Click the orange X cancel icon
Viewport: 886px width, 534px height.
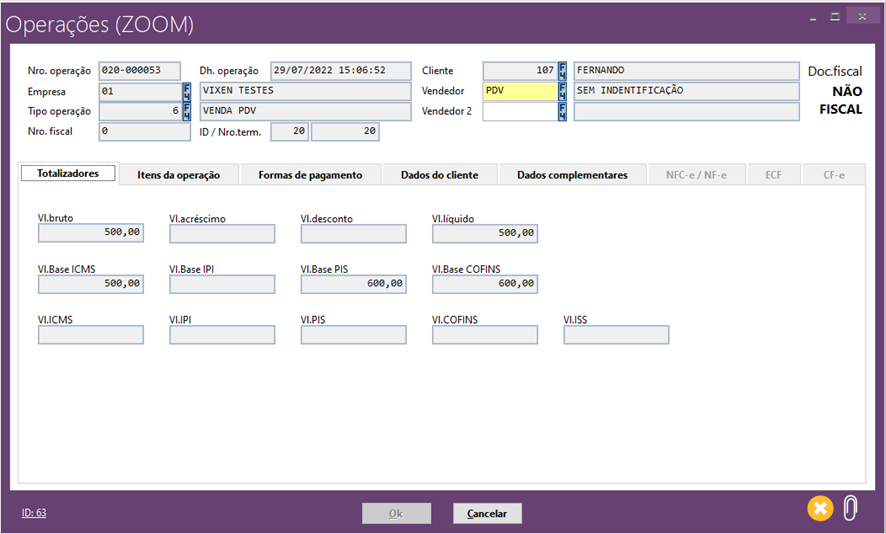coord(820,508)
